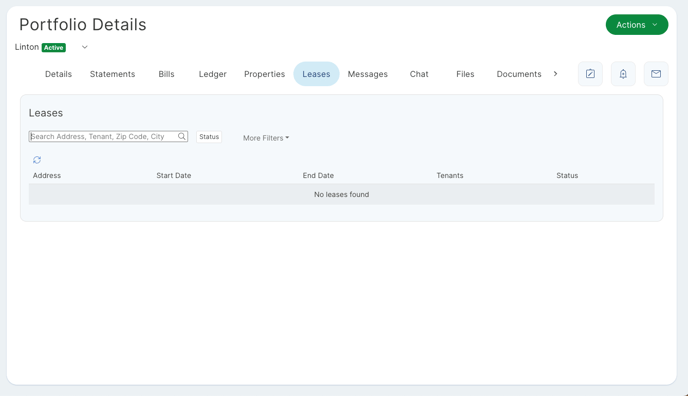Switch to the Details tab
This screenshot has height=396, width=688.
58,74
